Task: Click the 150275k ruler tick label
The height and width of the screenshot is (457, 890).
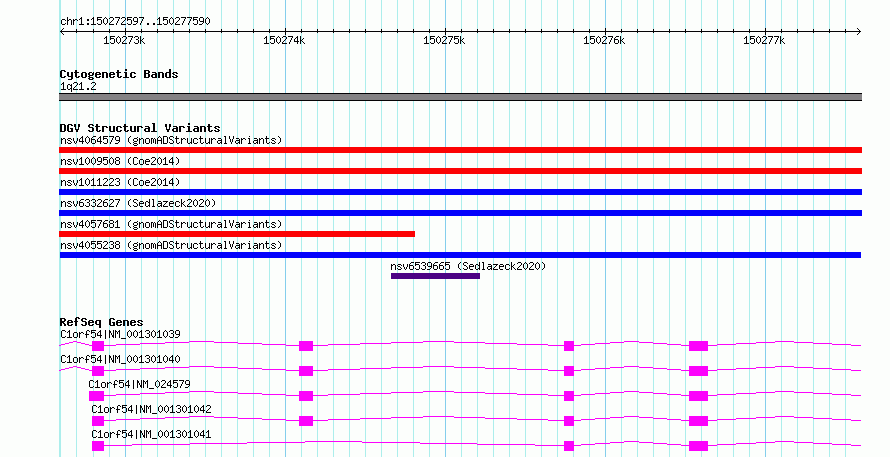Action: click(x=444, y=40)
